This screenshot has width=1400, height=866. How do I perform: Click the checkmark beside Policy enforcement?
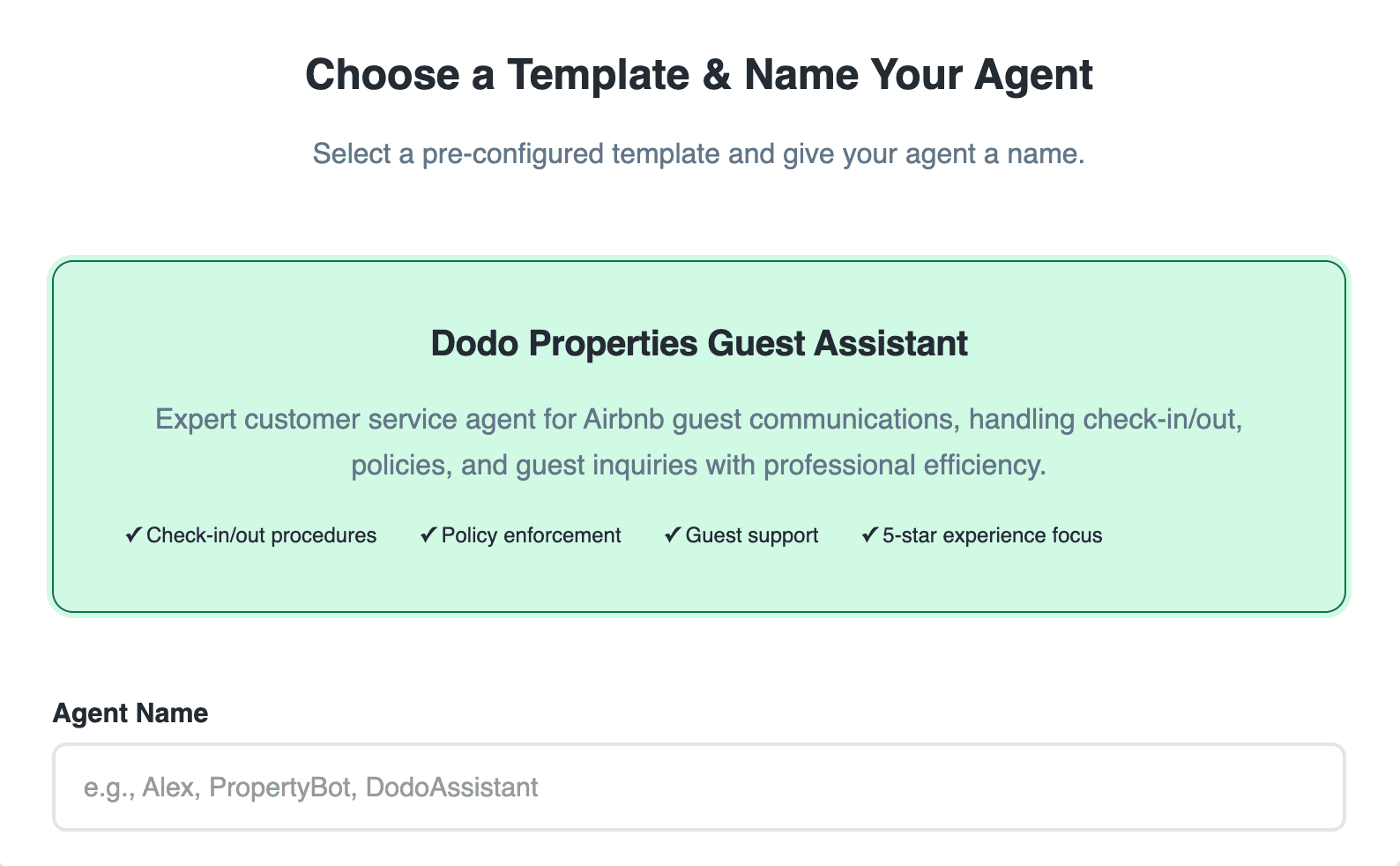point(428,535)
